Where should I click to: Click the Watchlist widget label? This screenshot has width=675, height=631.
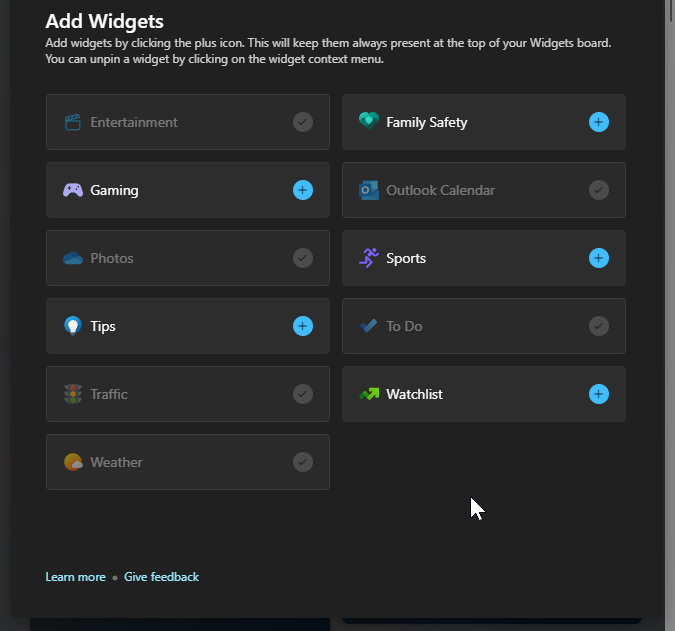point(414,394)
